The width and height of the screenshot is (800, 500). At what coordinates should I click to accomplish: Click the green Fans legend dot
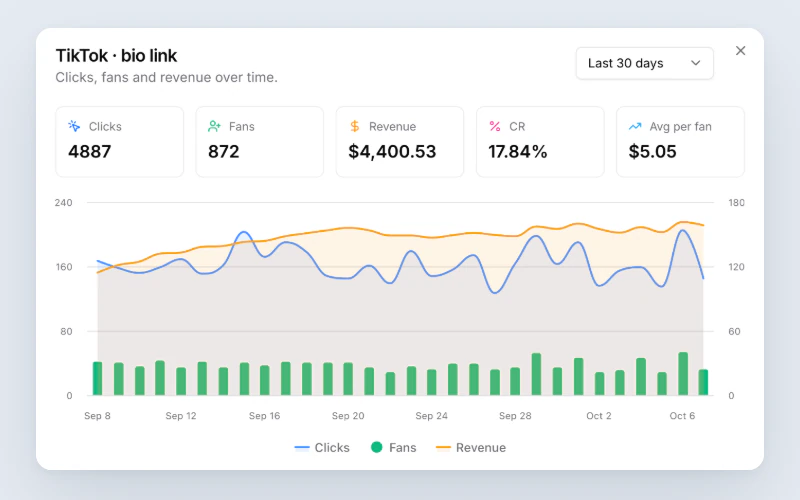click(x=377, y=447)
